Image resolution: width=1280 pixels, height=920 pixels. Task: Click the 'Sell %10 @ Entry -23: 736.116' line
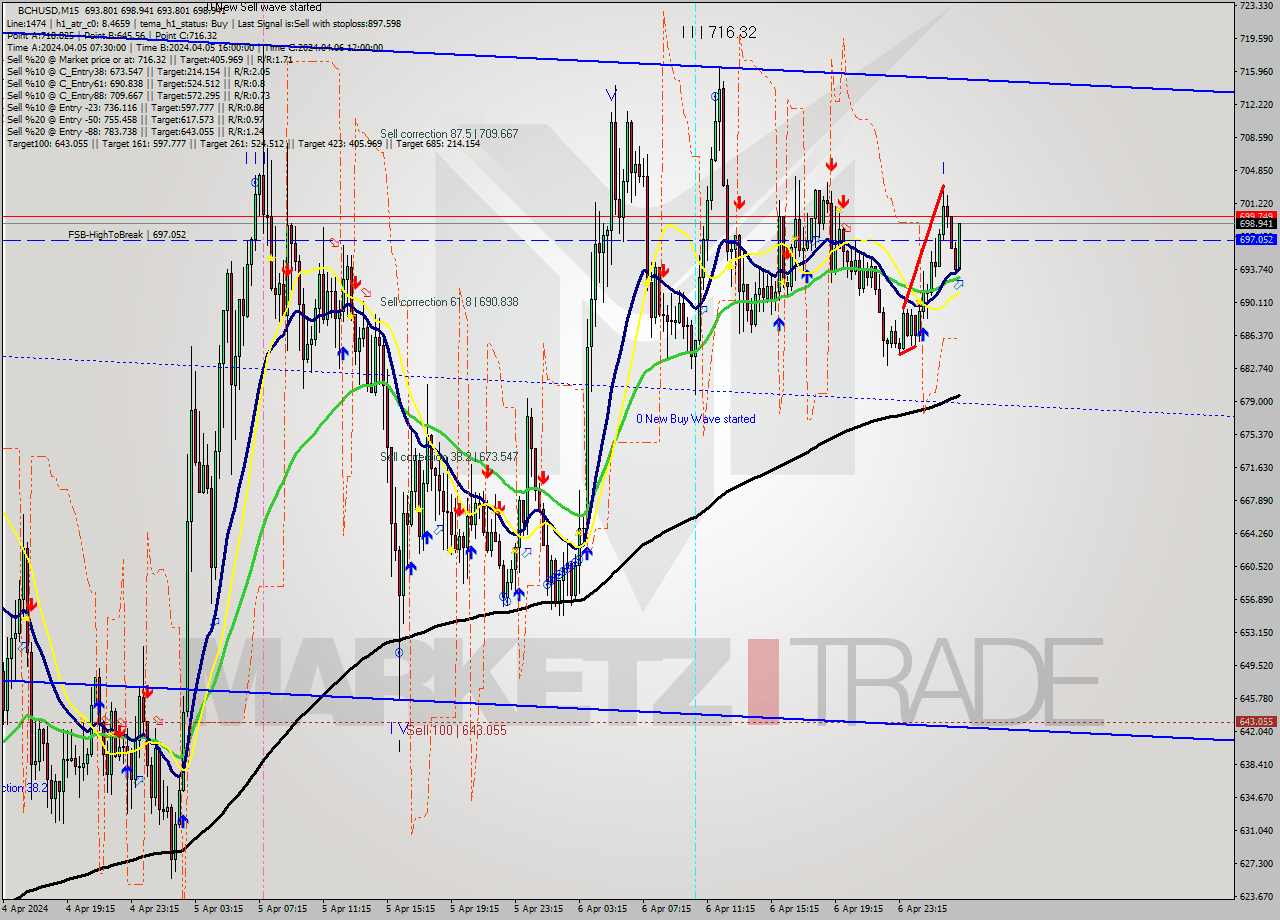point(135,107)
